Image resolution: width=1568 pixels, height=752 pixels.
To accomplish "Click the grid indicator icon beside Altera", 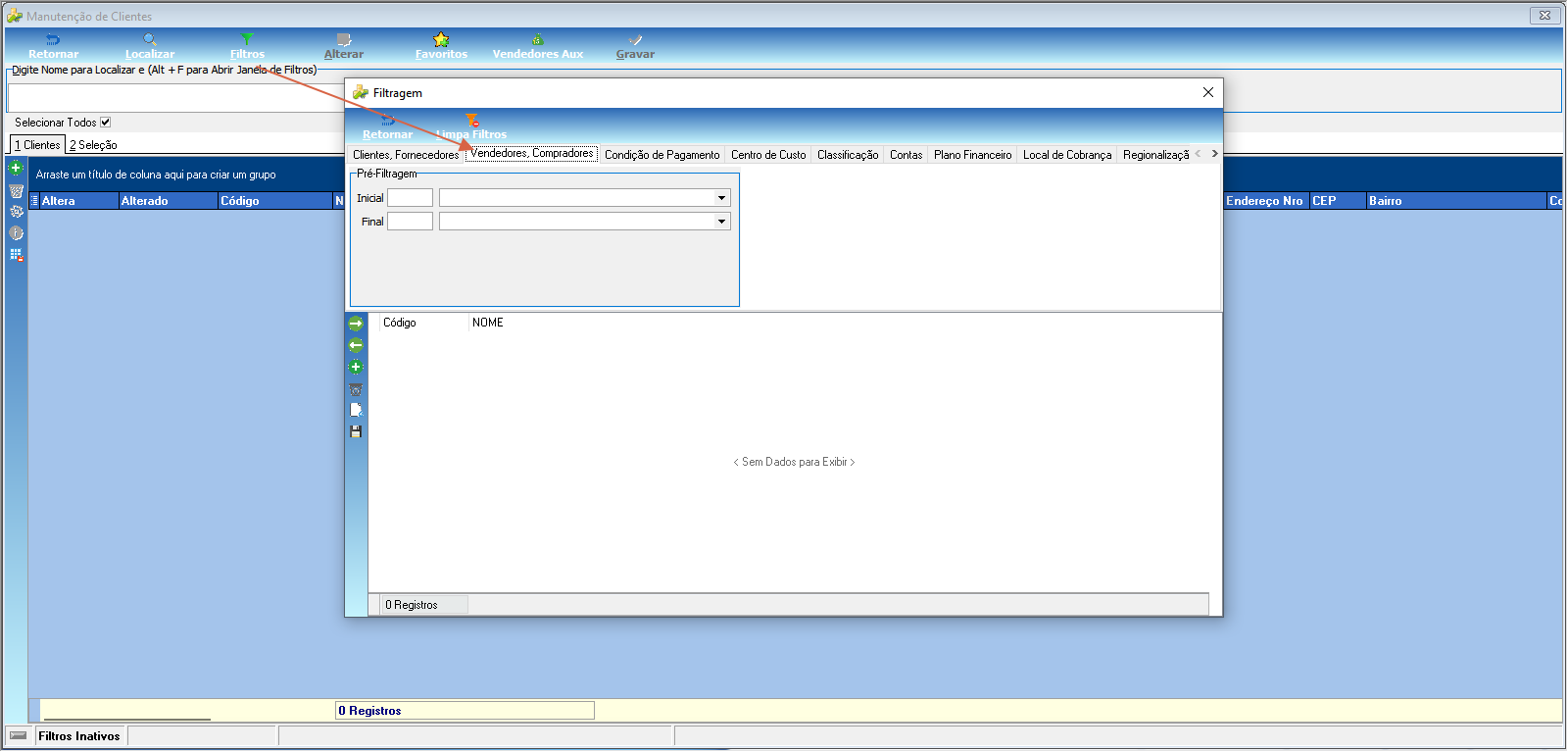I will click(34, 201).
